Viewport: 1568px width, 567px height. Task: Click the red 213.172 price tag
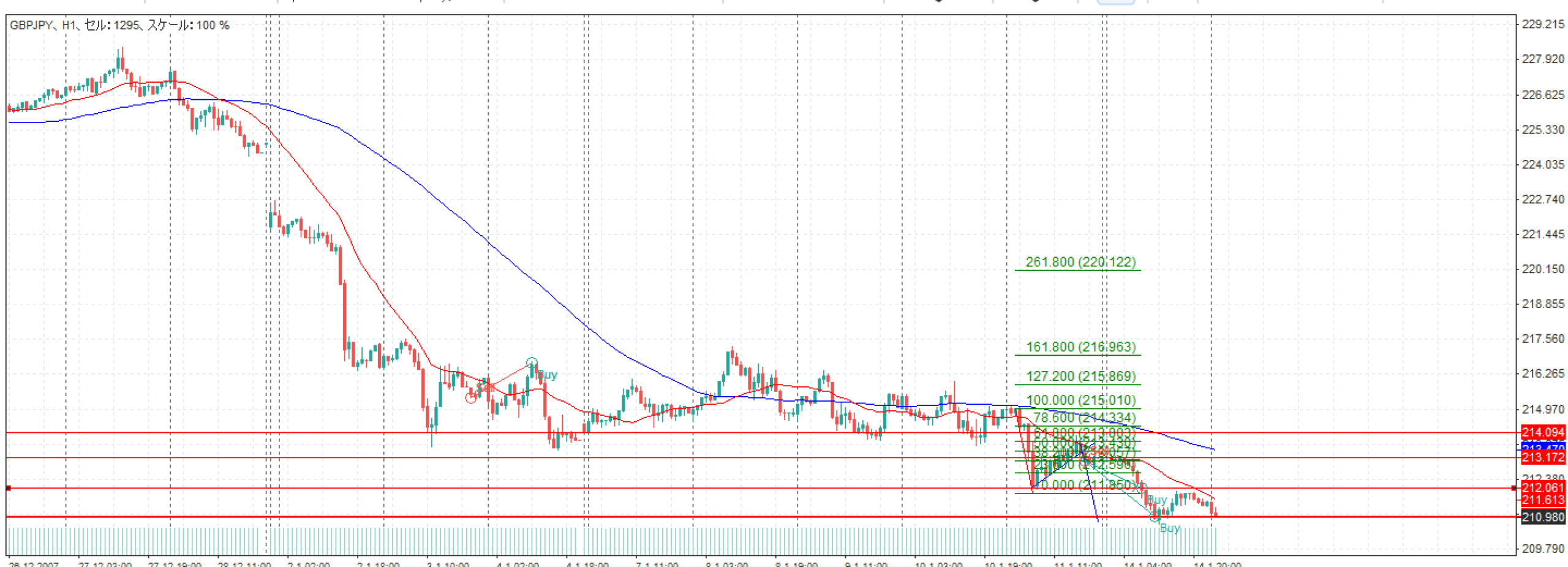coord(1542,457)
